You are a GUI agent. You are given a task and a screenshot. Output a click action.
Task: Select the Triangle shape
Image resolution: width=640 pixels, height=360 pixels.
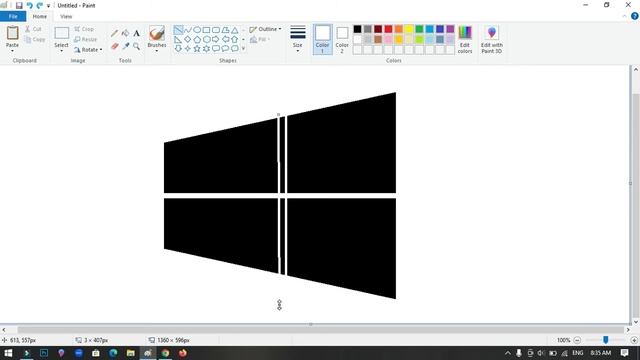235,30
